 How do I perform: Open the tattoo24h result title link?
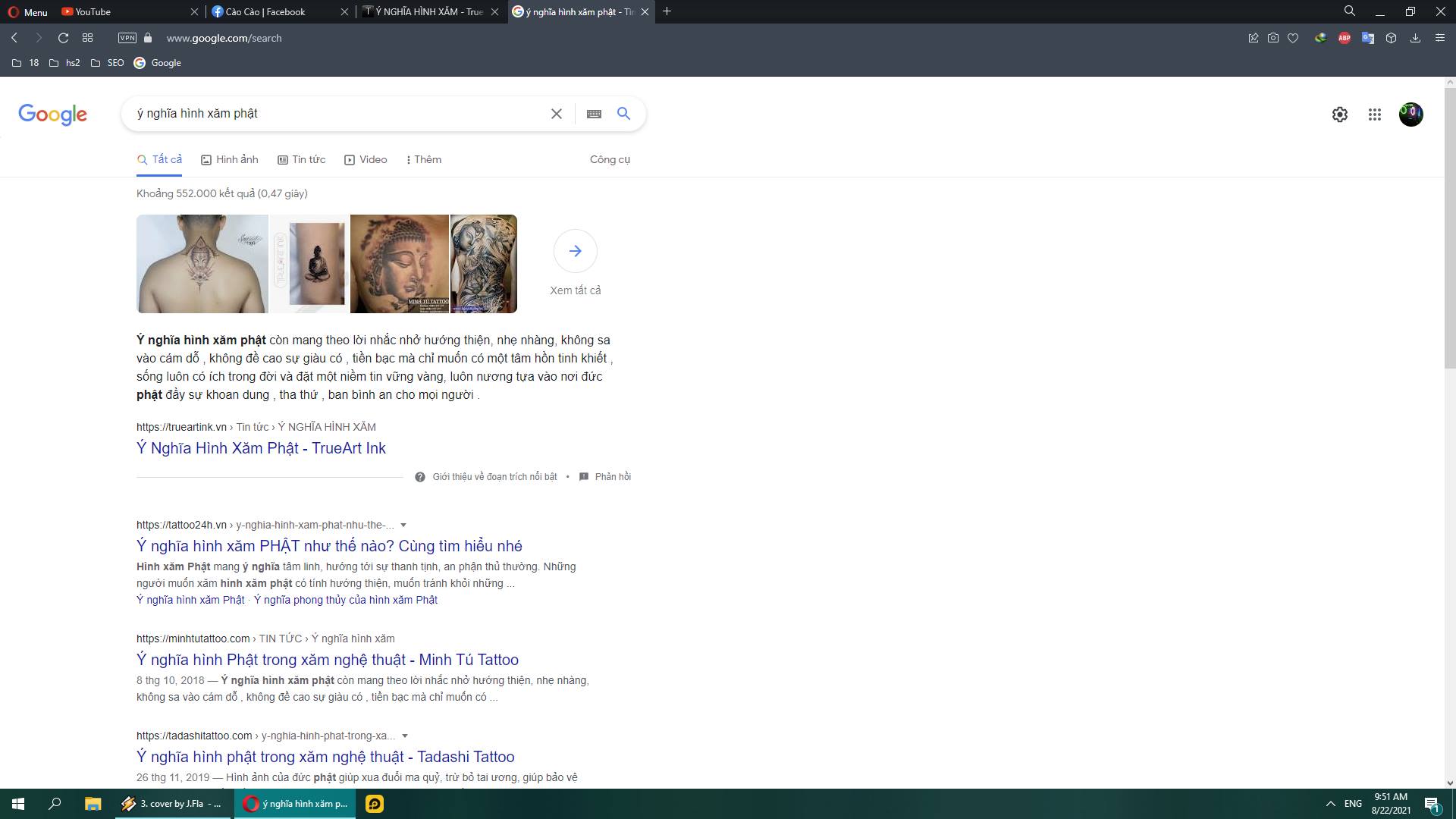[x=329, y=546]
